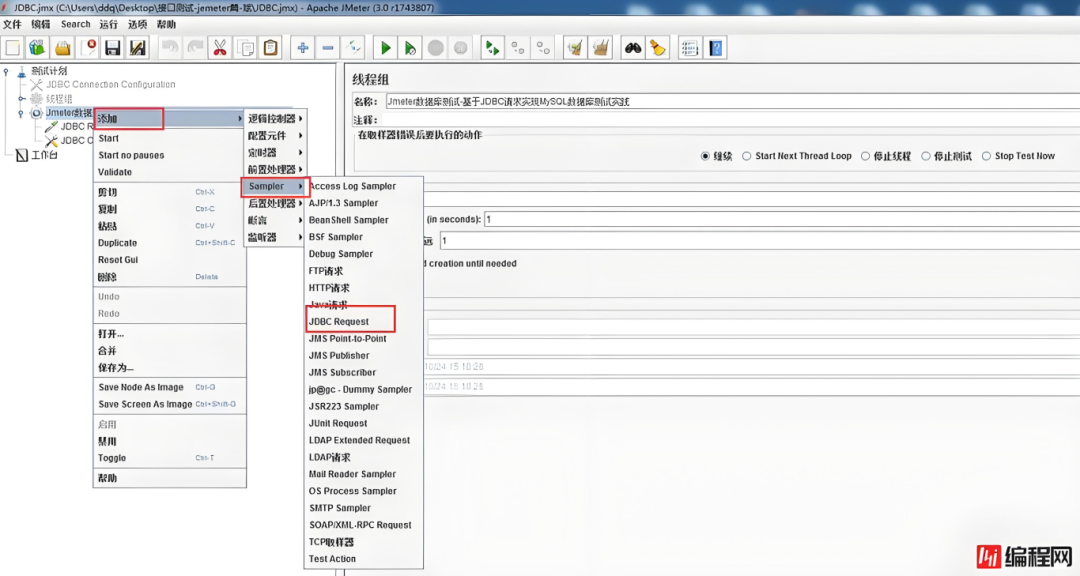This screenshot has height=576, width=1080.
Task: Click Start no pauses toolbar icon
Action: [411, 48]
